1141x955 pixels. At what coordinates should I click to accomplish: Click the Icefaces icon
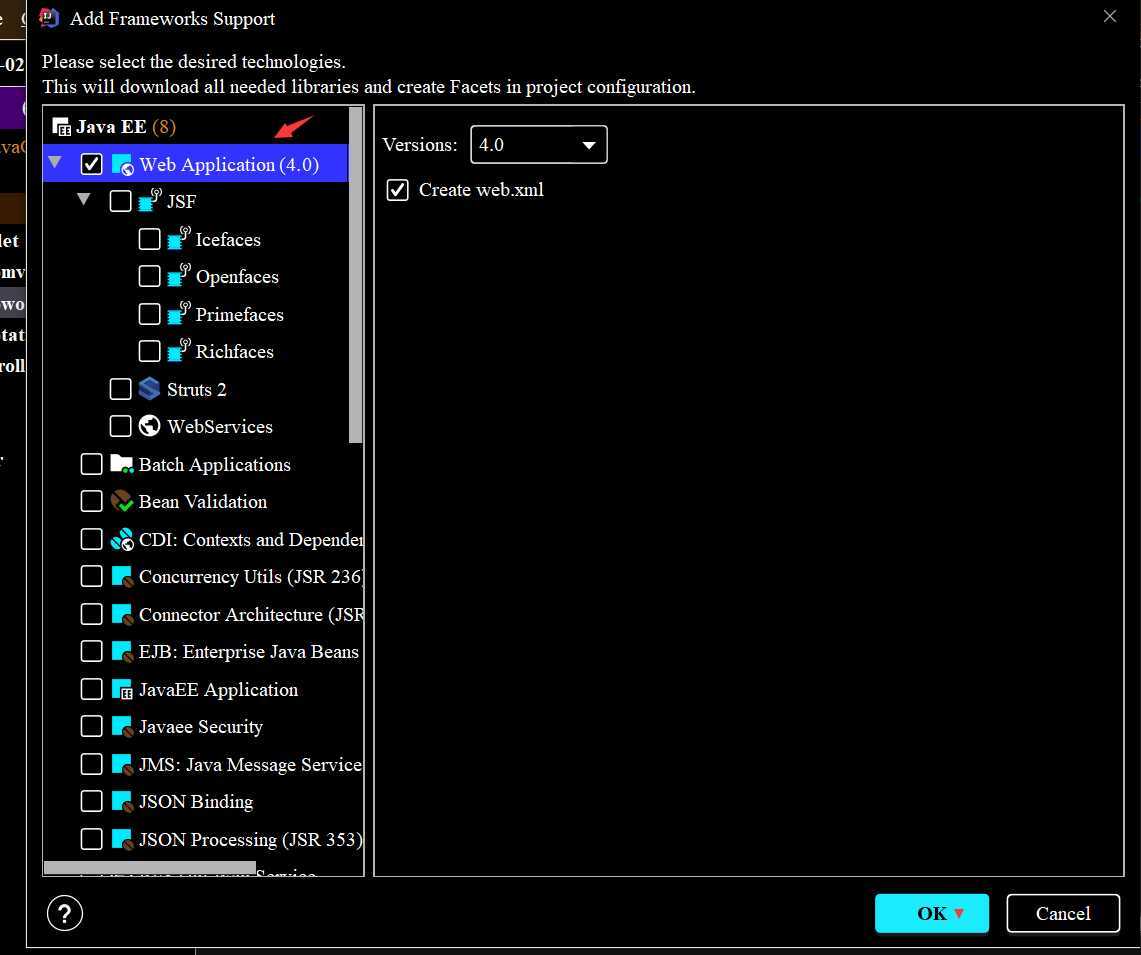[x=178, y=238]
